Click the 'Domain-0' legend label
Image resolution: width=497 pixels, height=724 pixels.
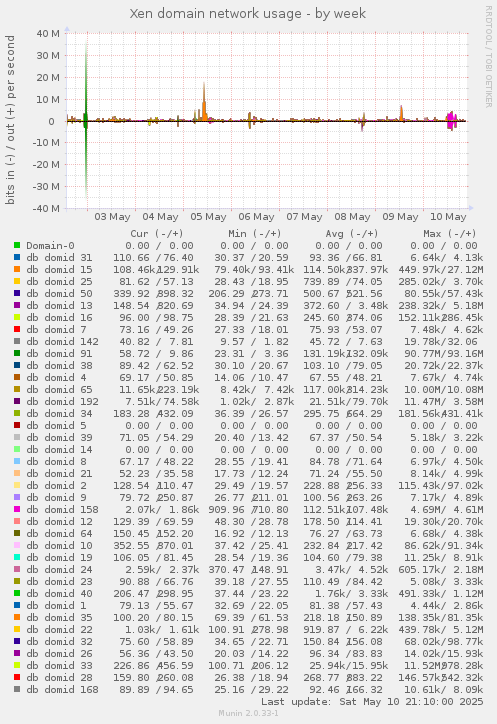50,246
